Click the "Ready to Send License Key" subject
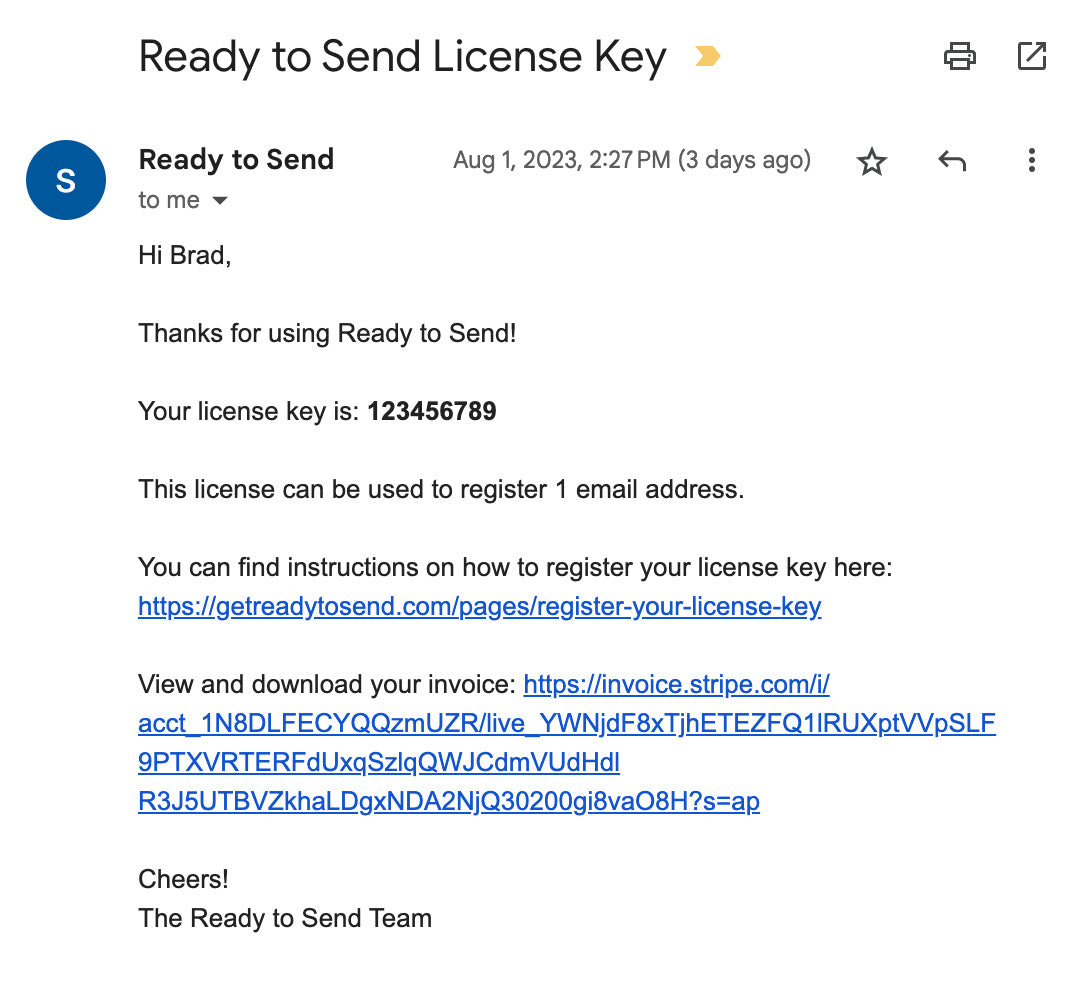 pyautogui.click(x=402, y=57)
